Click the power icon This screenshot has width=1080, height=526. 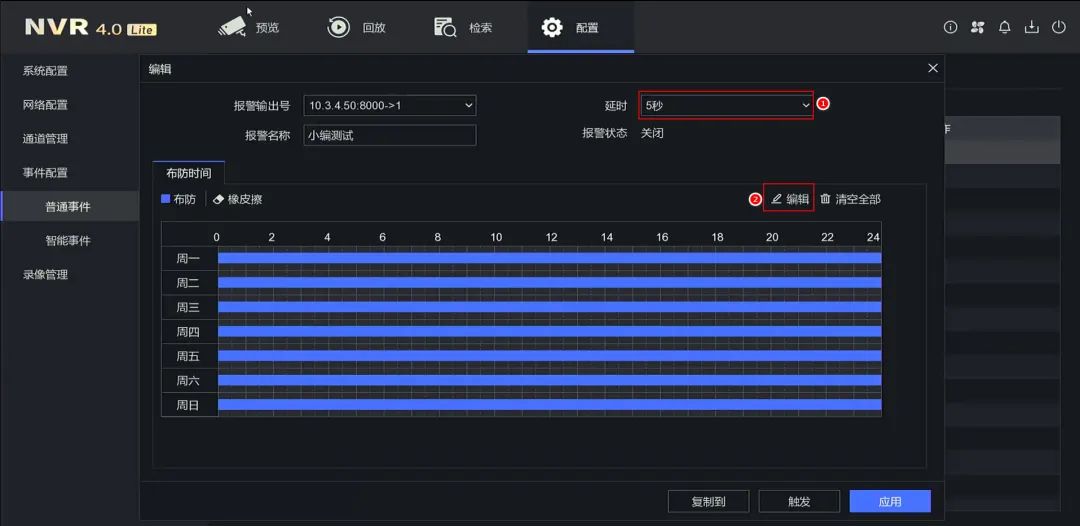coord(1059,27)
